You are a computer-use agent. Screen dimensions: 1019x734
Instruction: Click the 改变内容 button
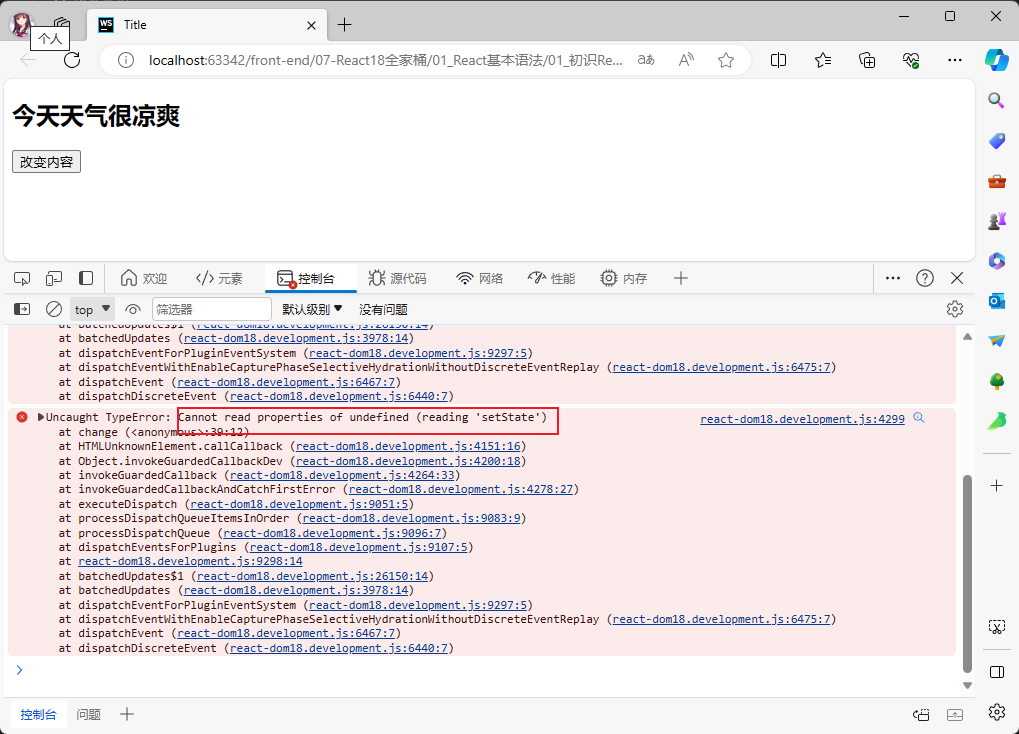tap(46, 162)
